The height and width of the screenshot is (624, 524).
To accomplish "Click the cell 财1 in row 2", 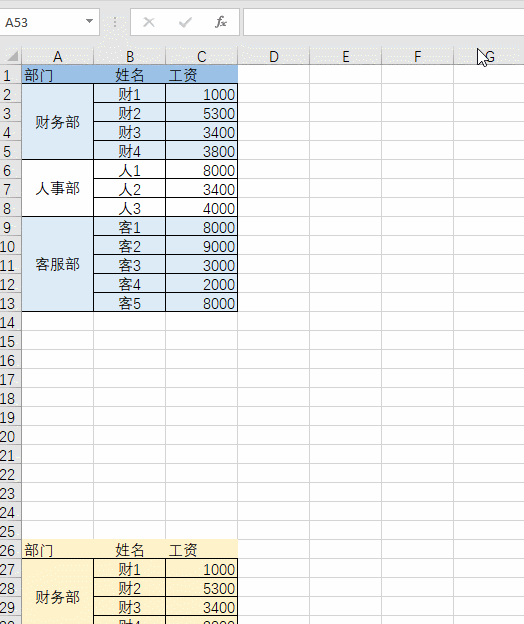I will click(130, 94).
